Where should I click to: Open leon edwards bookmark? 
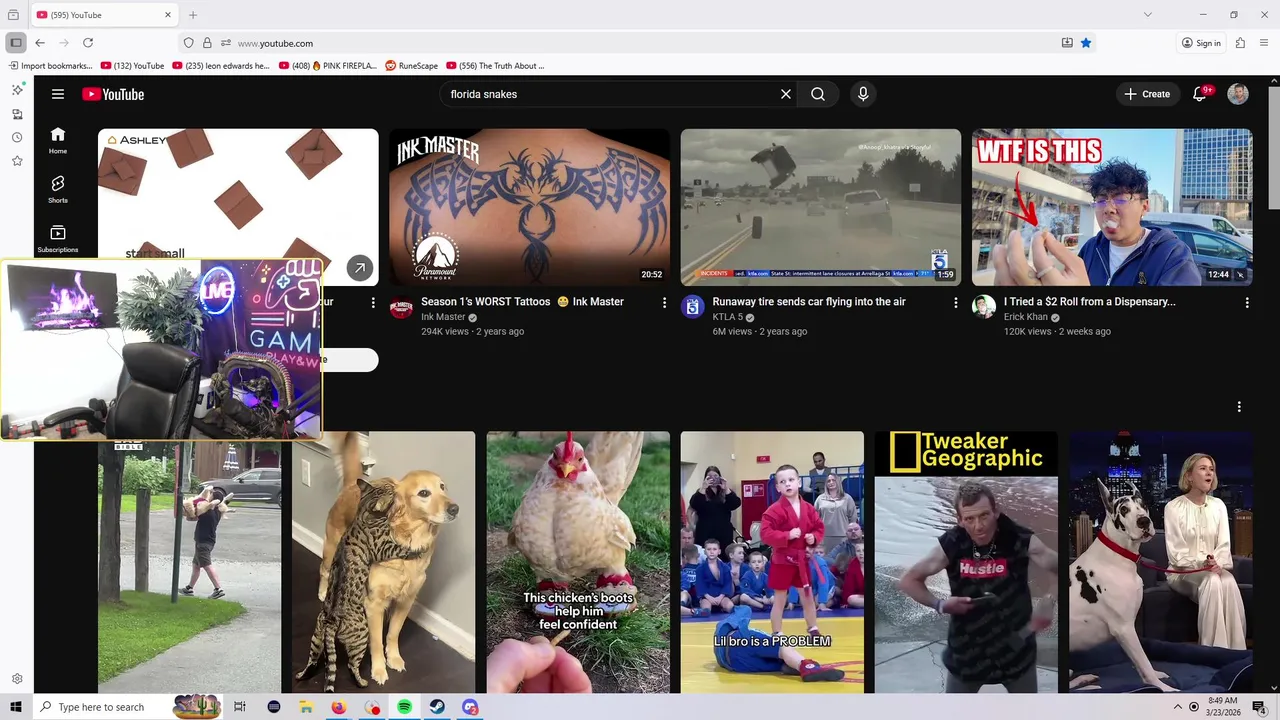point(221,66)
